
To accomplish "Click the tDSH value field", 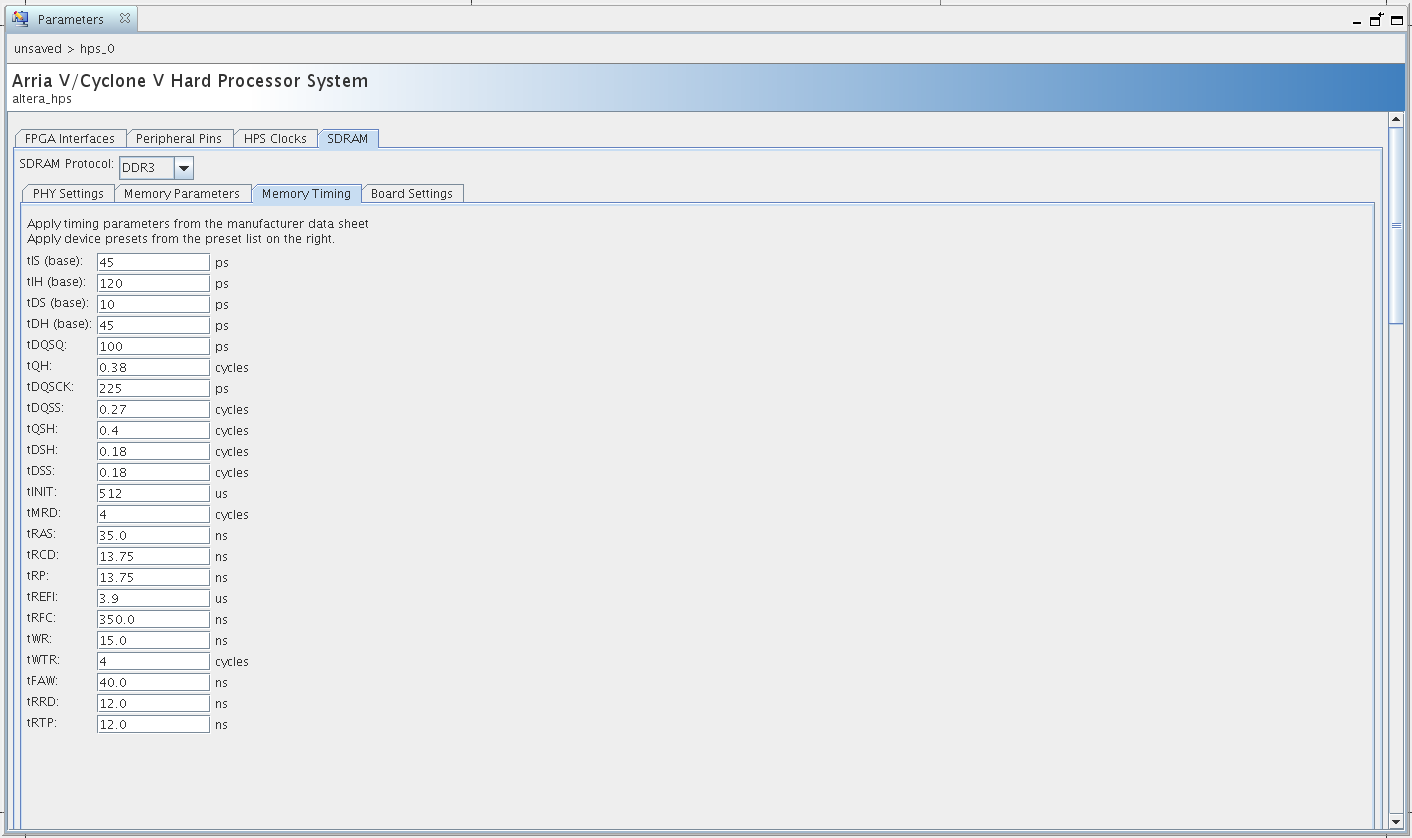I will tap(153, 451).
